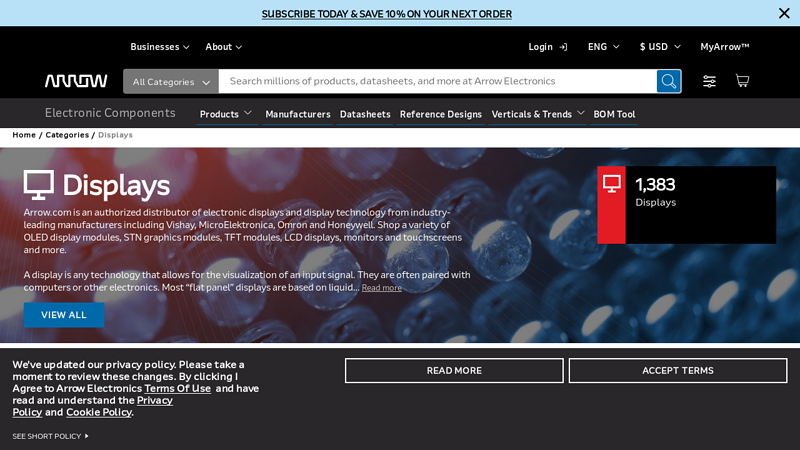
Task: Open the BOM Tool
Action: pos(614,114)
